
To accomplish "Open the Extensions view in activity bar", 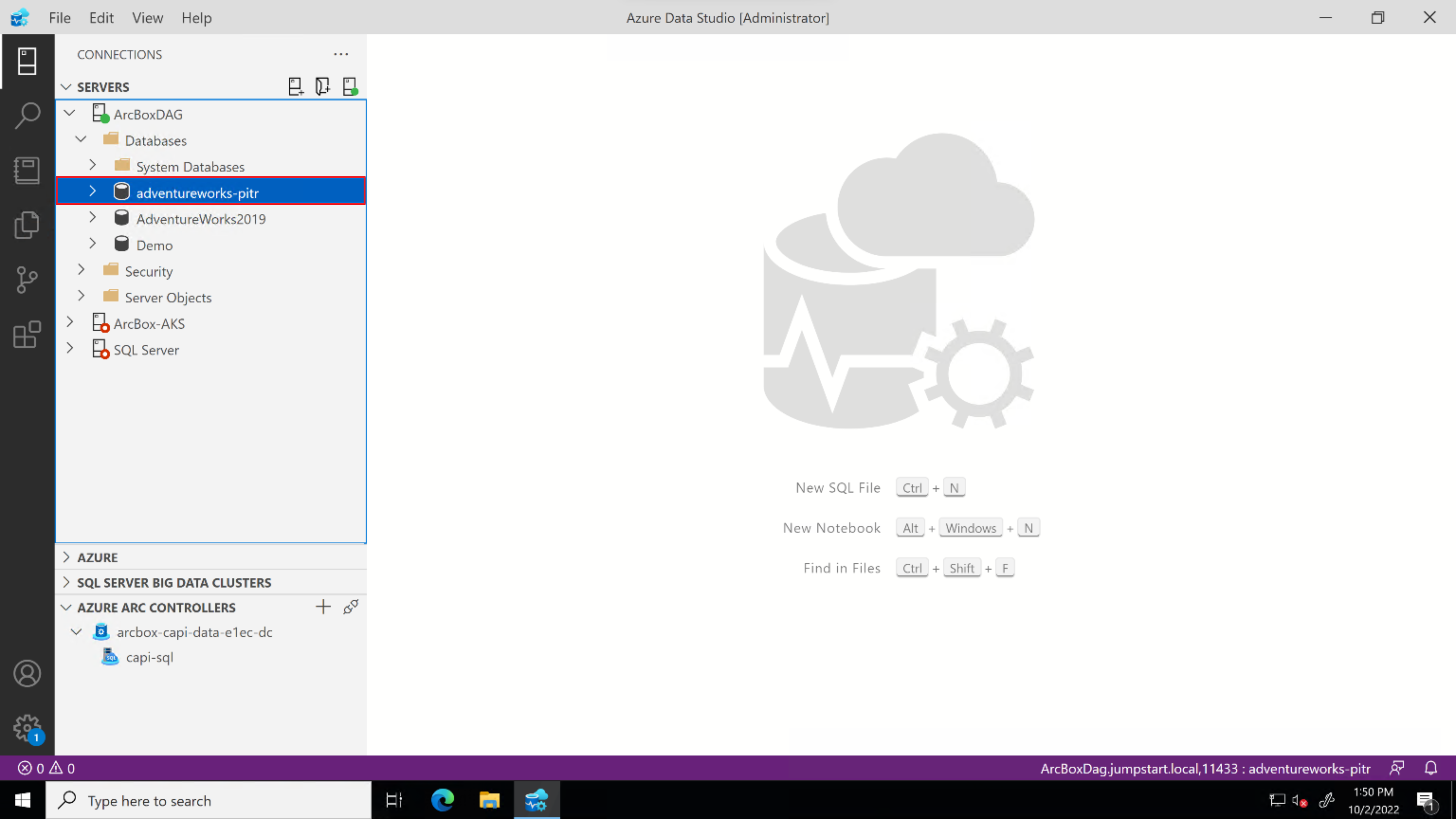I will pos(27,334).
